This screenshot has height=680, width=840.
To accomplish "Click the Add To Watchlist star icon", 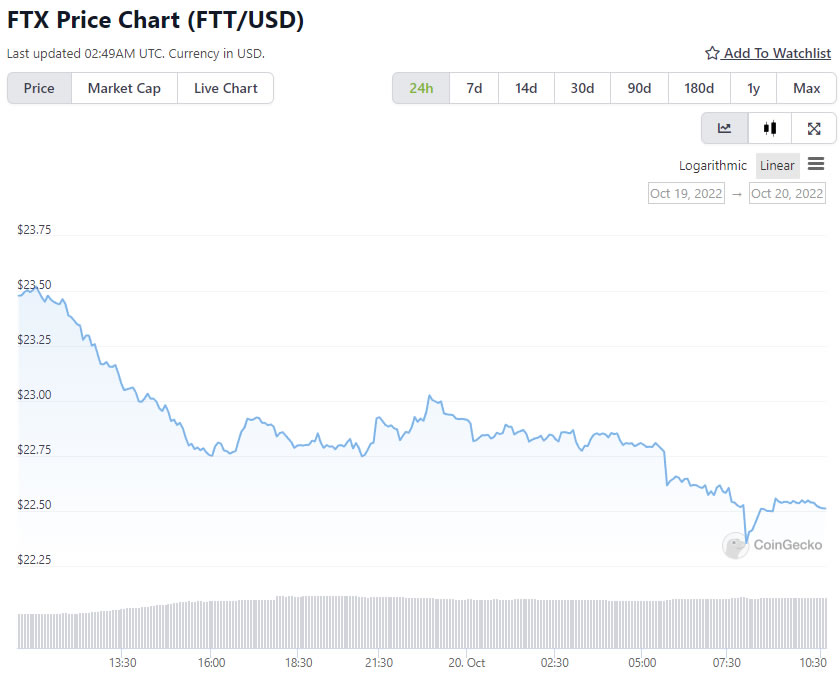I will (x=711, y=53).
